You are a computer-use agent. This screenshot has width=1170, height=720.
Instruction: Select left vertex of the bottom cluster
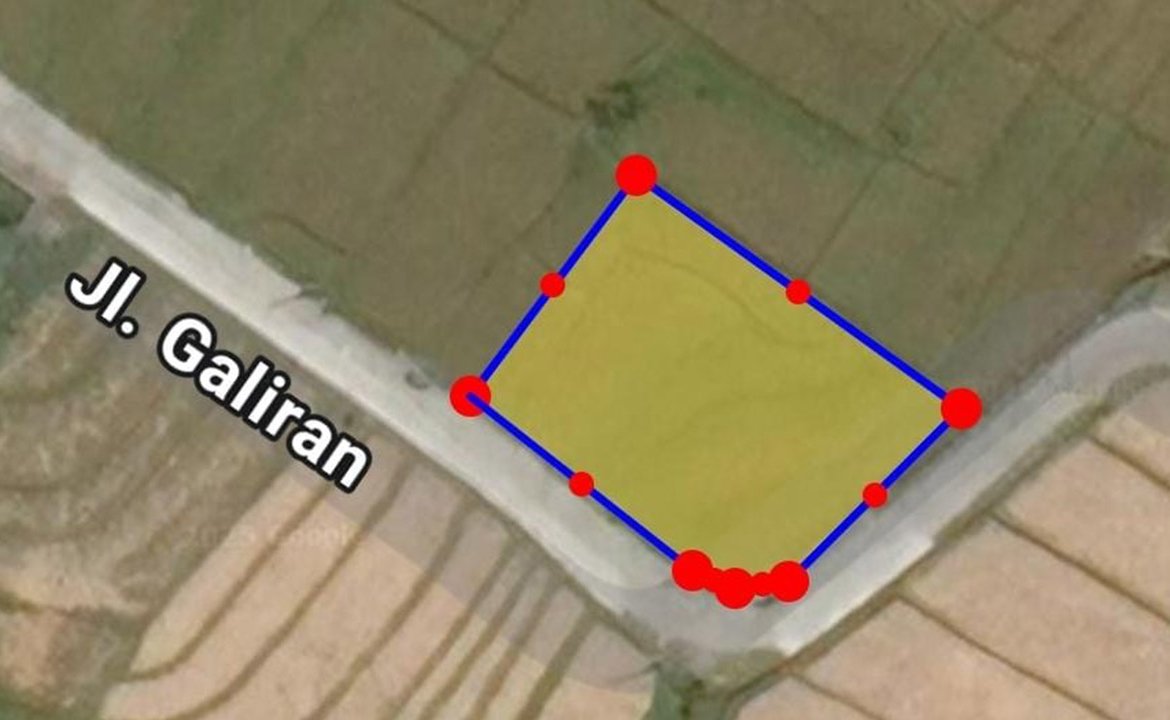click(692, 571)
